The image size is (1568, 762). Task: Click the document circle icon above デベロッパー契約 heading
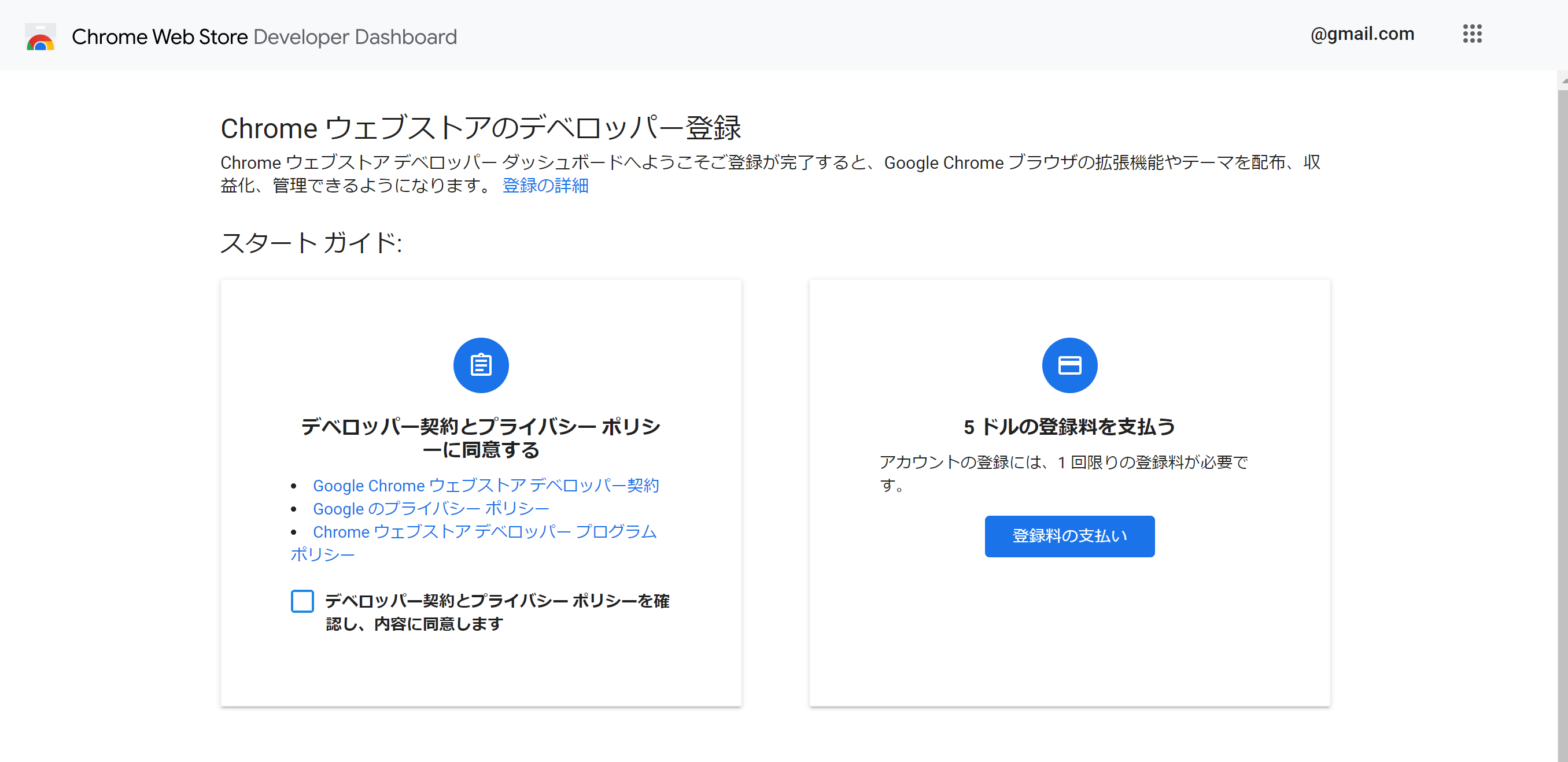pyautogui.click(x=480, y=365)
